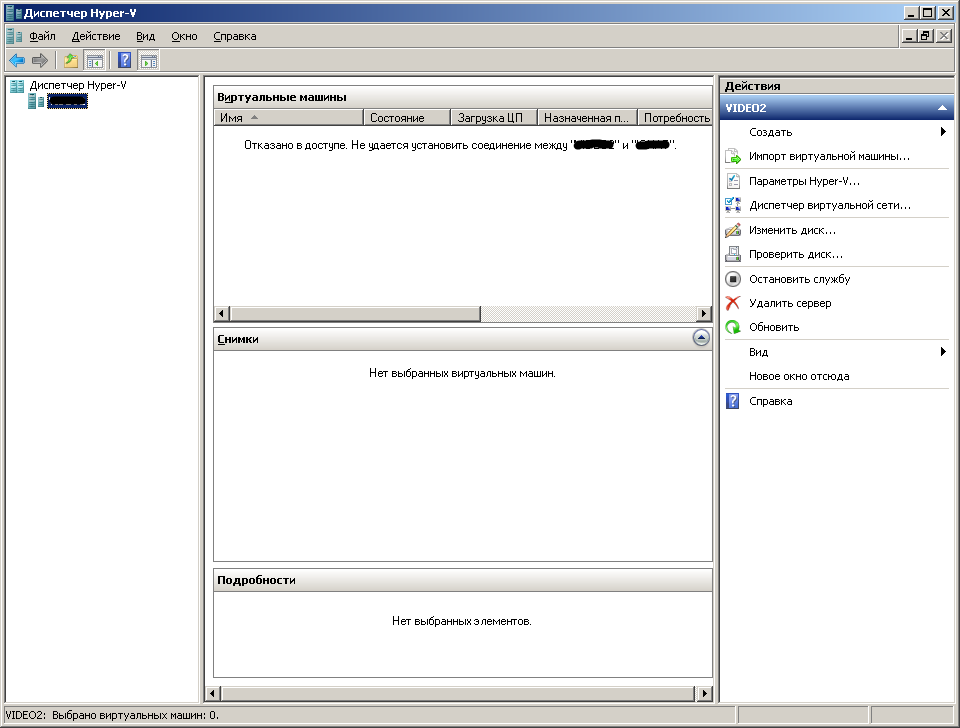Click the Остановить службу stop icon
This screenshot has width=960, height=728.
click(733, 279)
